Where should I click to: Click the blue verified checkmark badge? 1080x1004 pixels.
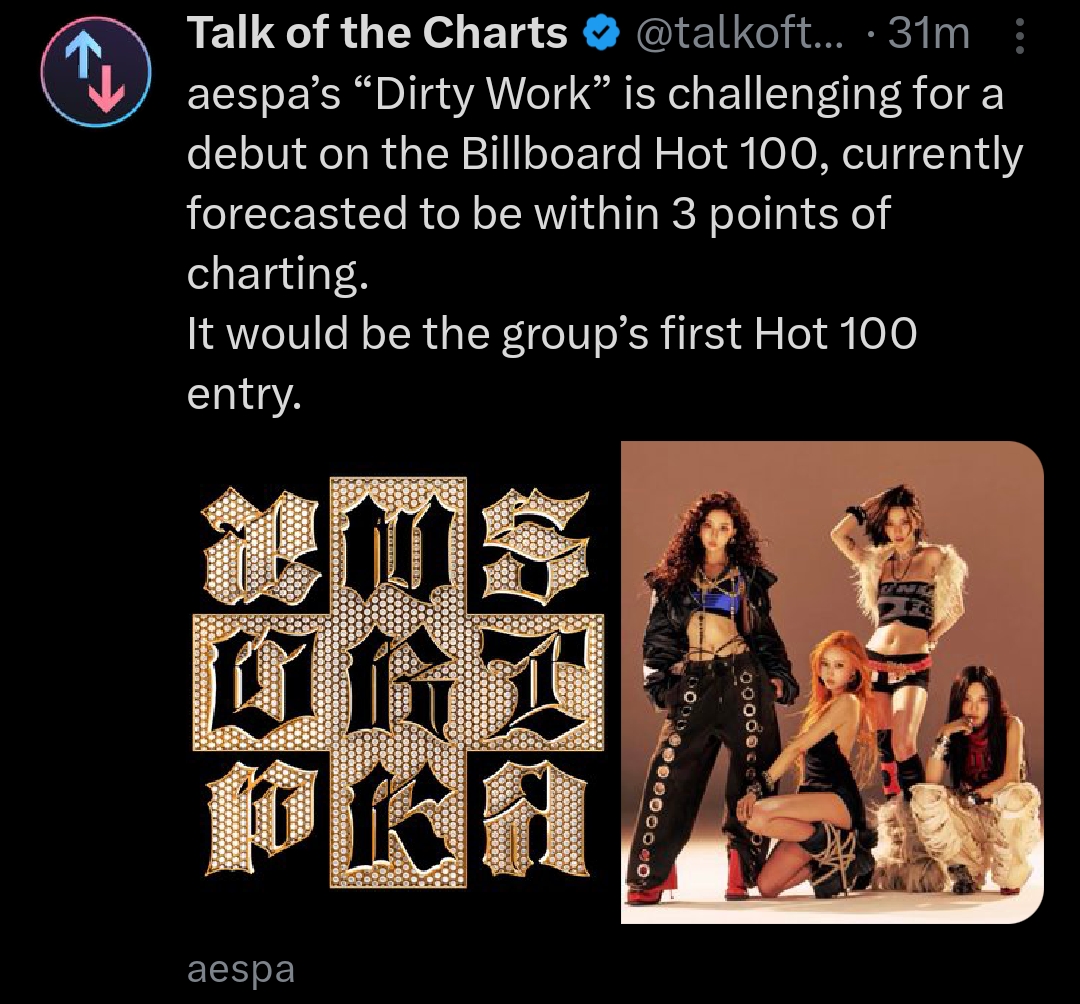(x=601, y=34)
